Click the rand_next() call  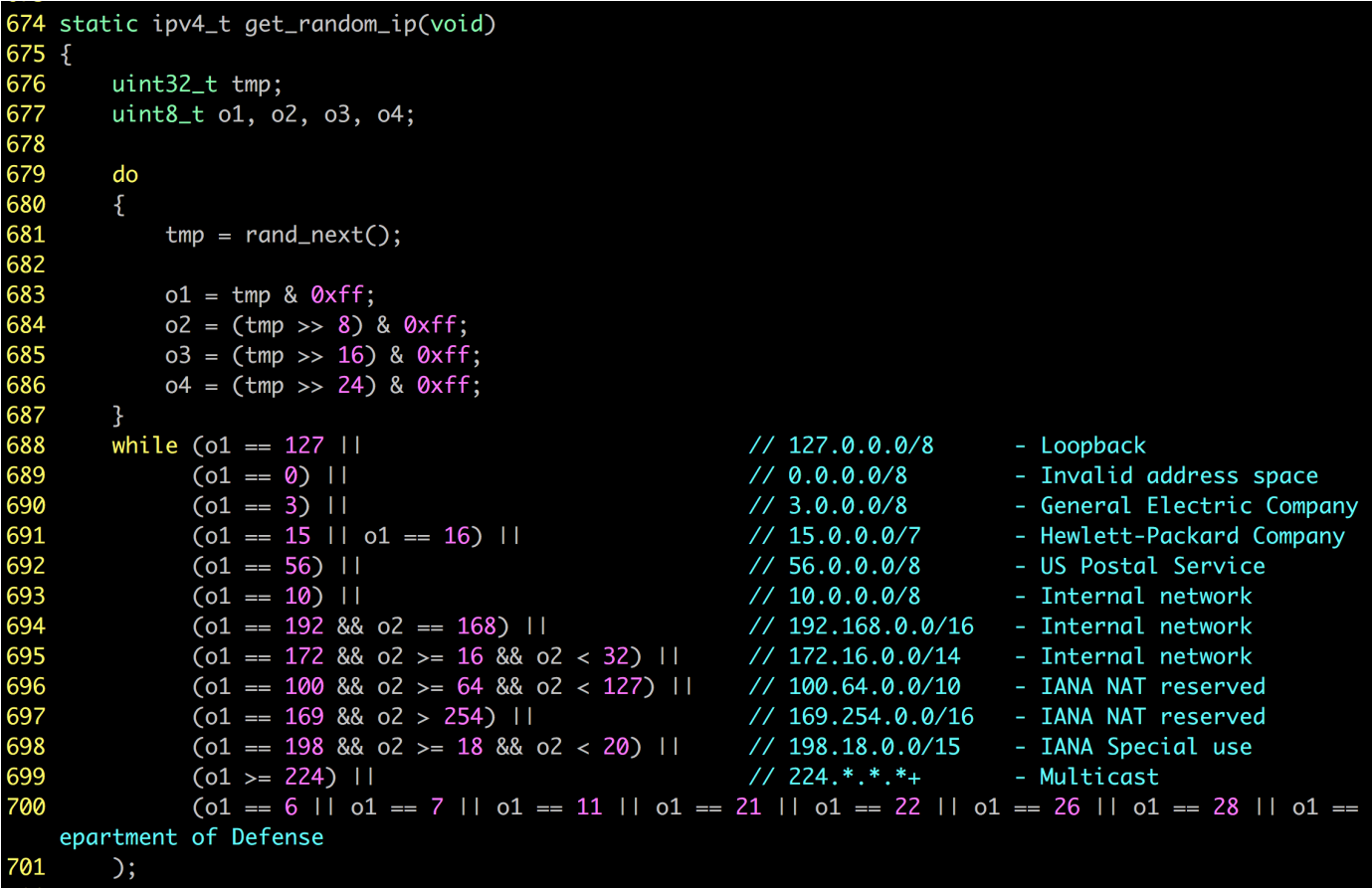click(322, 235)
